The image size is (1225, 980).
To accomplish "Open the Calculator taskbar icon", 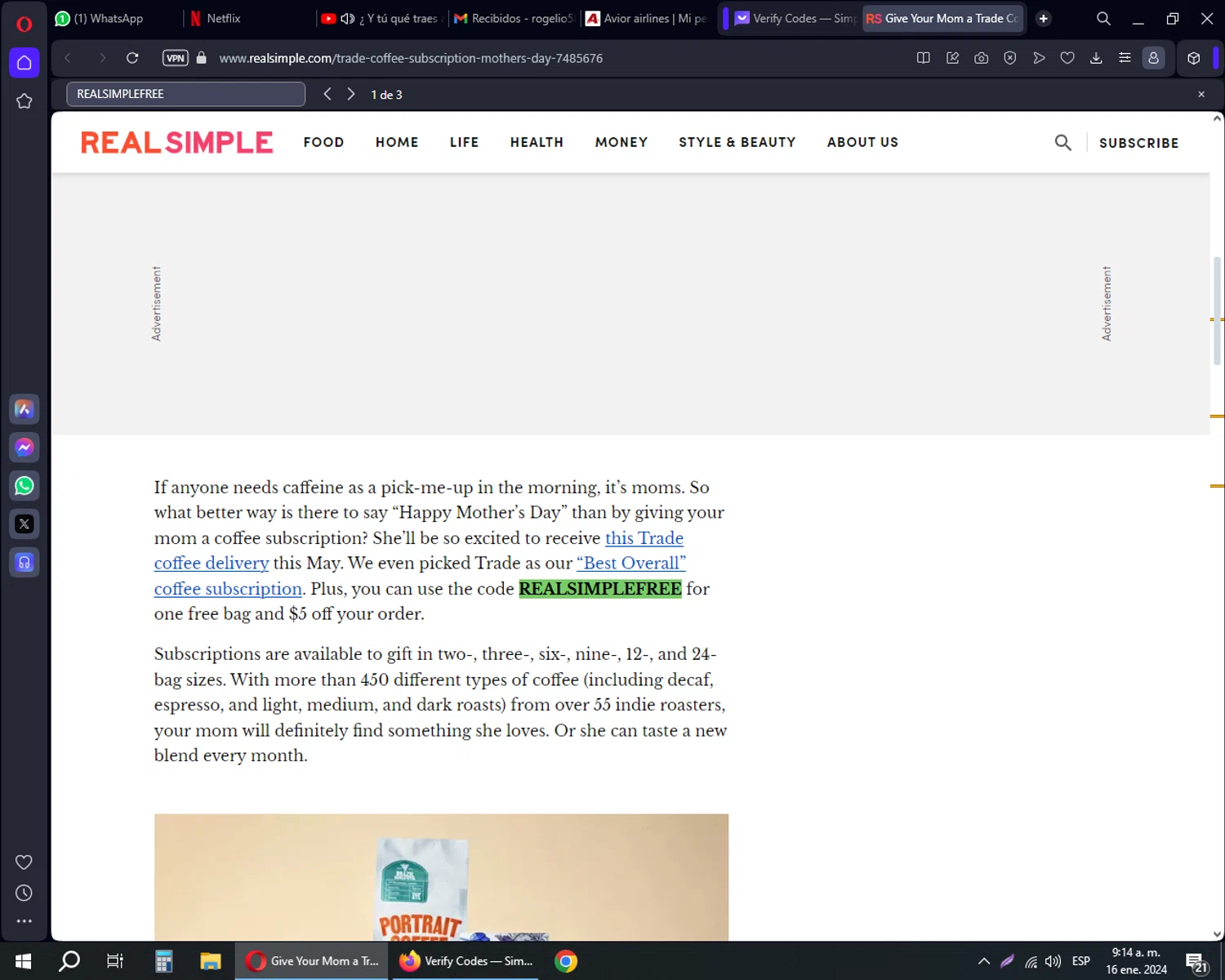I will [x=163, y=961].
